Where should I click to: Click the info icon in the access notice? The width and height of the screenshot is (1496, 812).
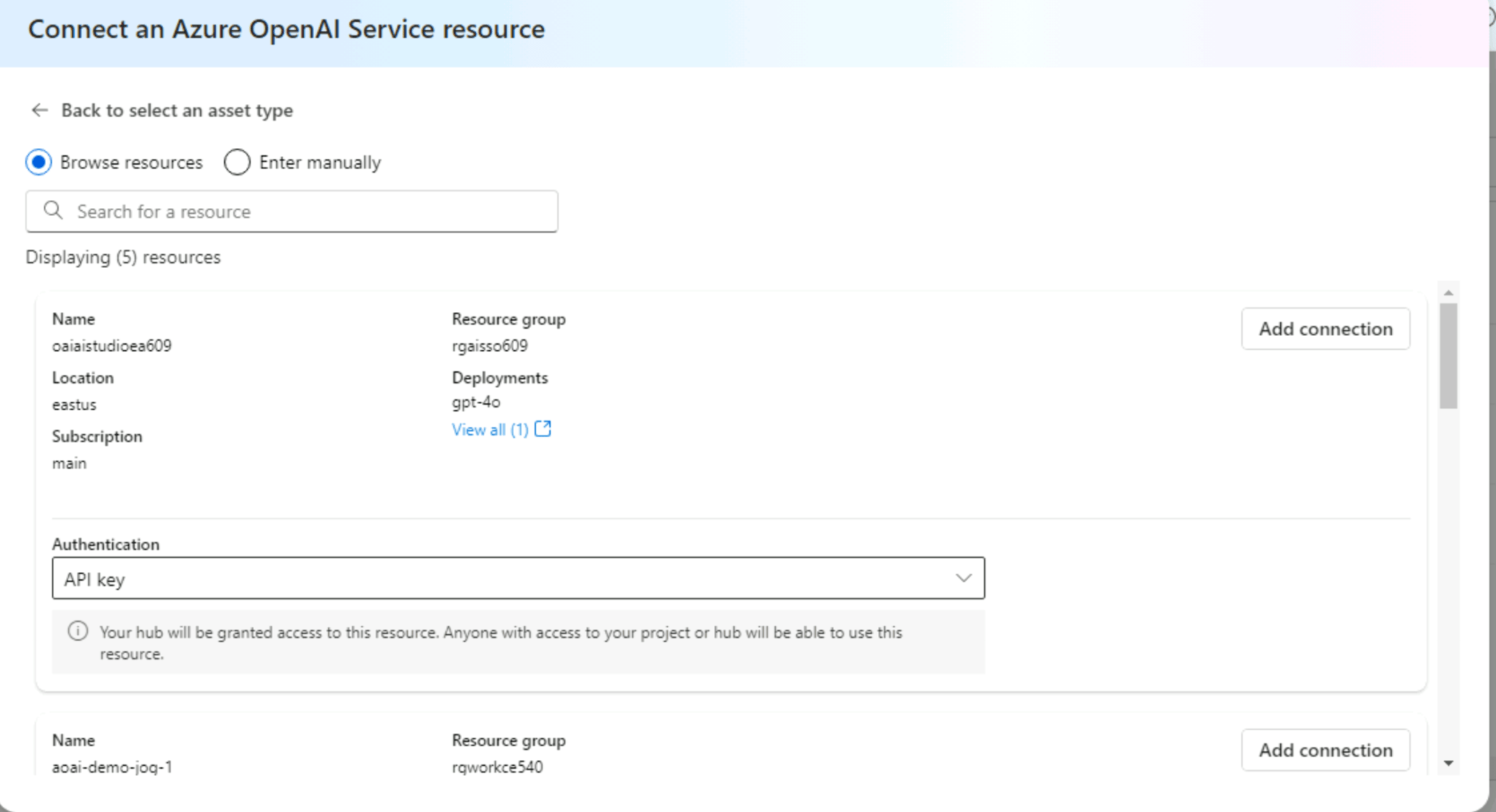78,630
